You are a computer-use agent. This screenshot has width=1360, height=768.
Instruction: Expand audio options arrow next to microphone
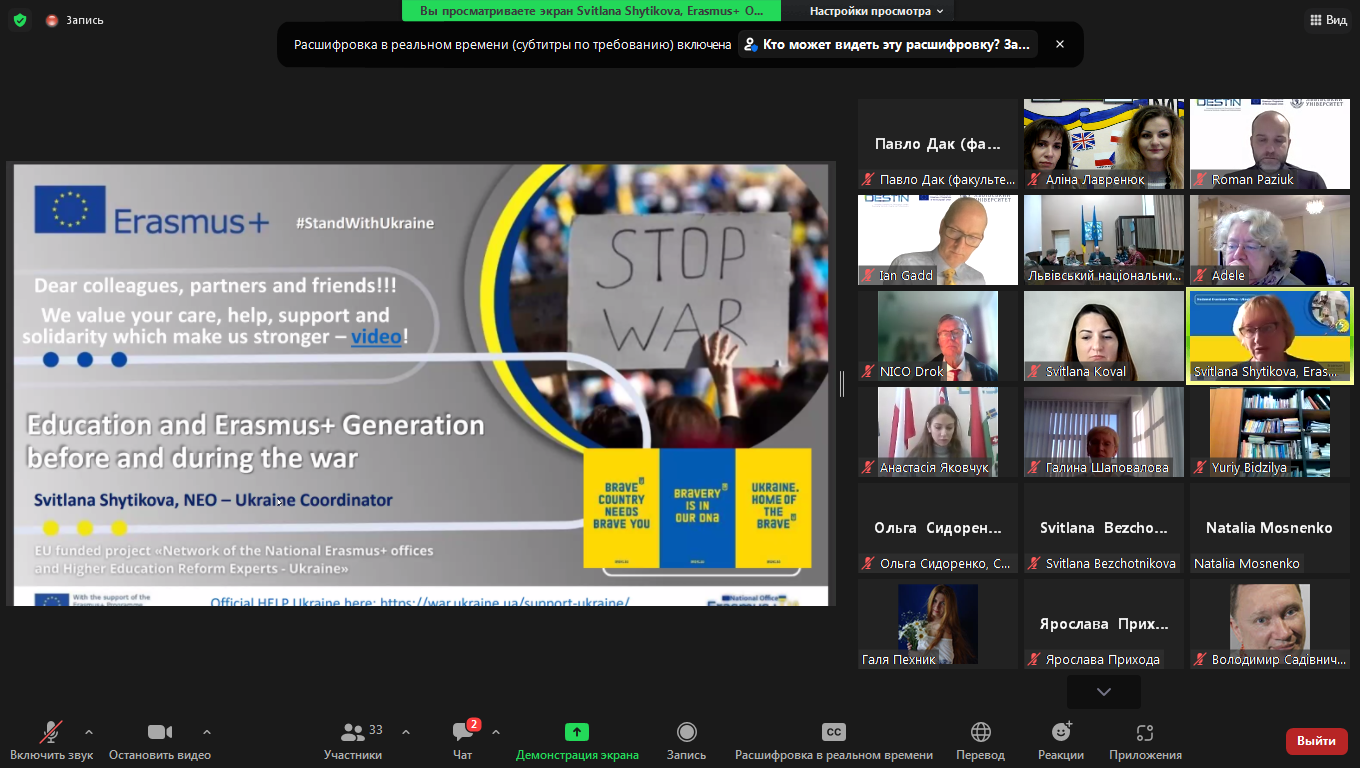point(89,732)
